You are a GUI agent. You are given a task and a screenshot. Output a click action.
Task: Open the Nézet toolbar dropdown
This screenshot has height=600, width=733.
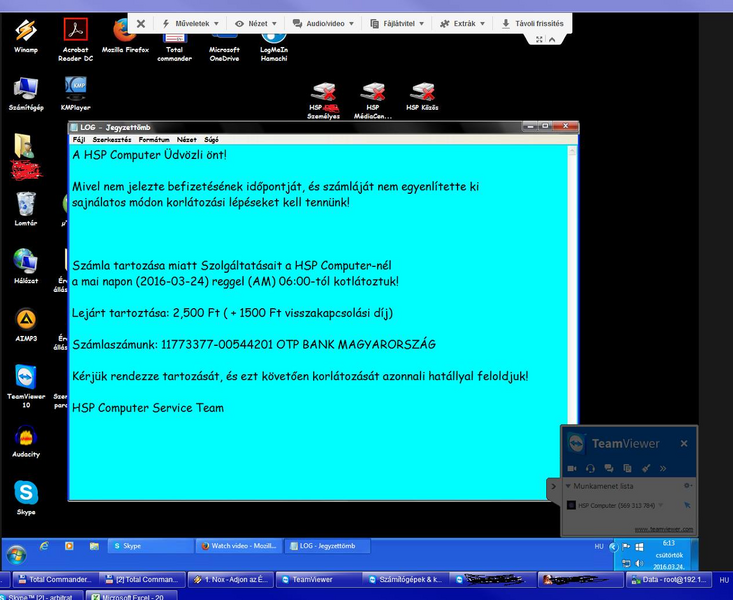coord(256,23)
